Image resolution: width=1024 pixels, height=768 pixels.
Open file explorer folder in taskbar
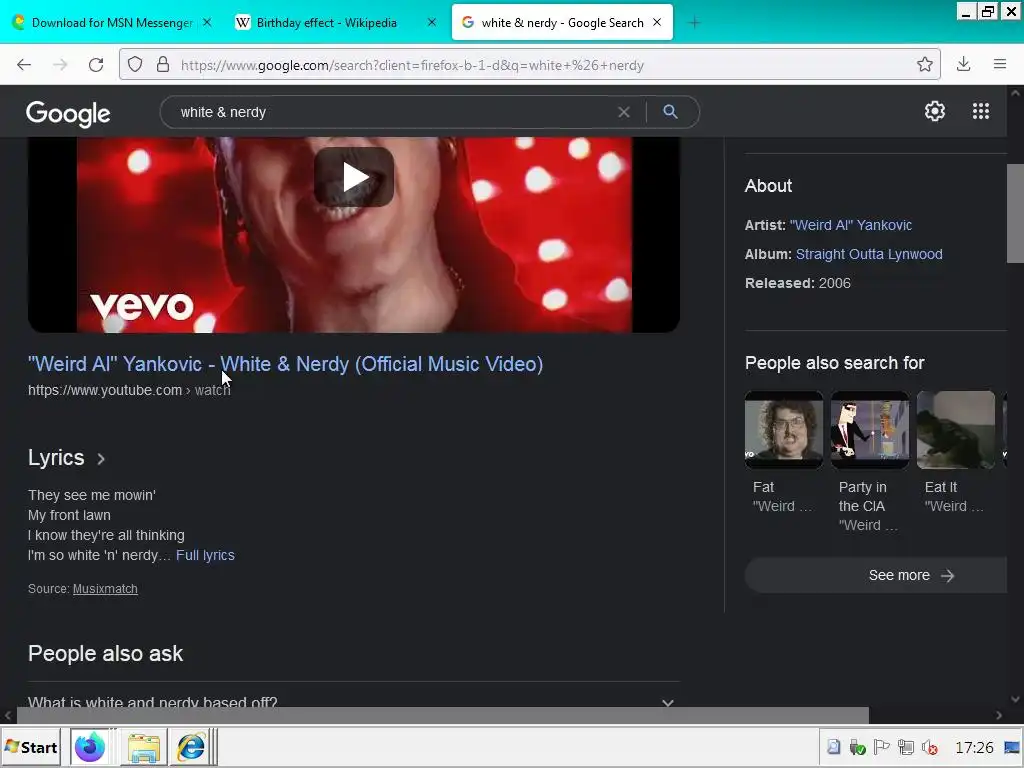tap(144, 747)
